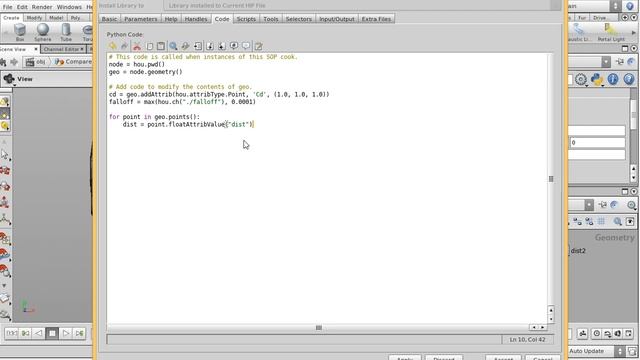Click the network view search magnifier icon

point(617,221)
